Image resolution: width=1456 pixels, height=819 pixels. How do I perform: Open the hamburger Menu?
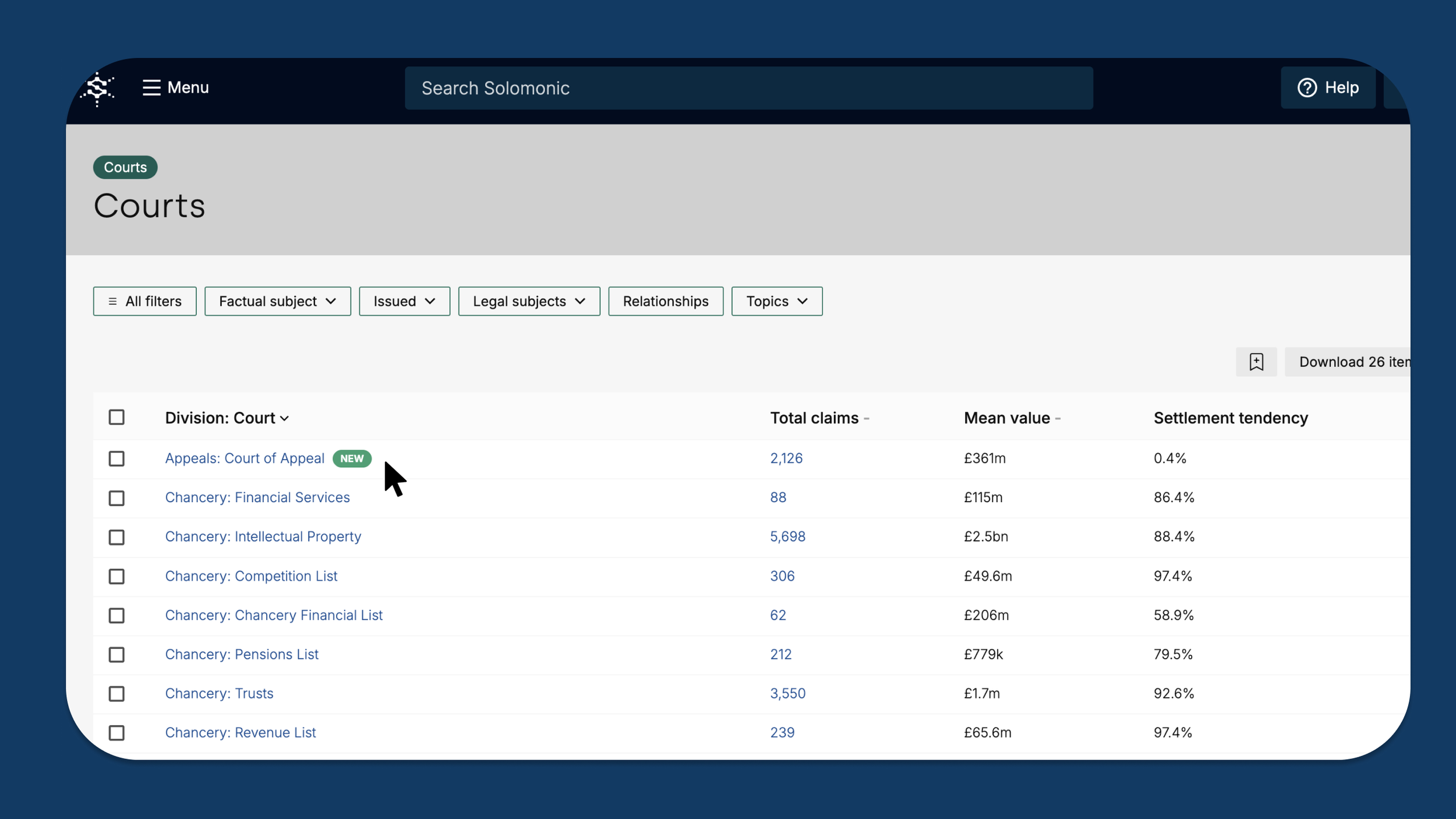coord(175,87)
